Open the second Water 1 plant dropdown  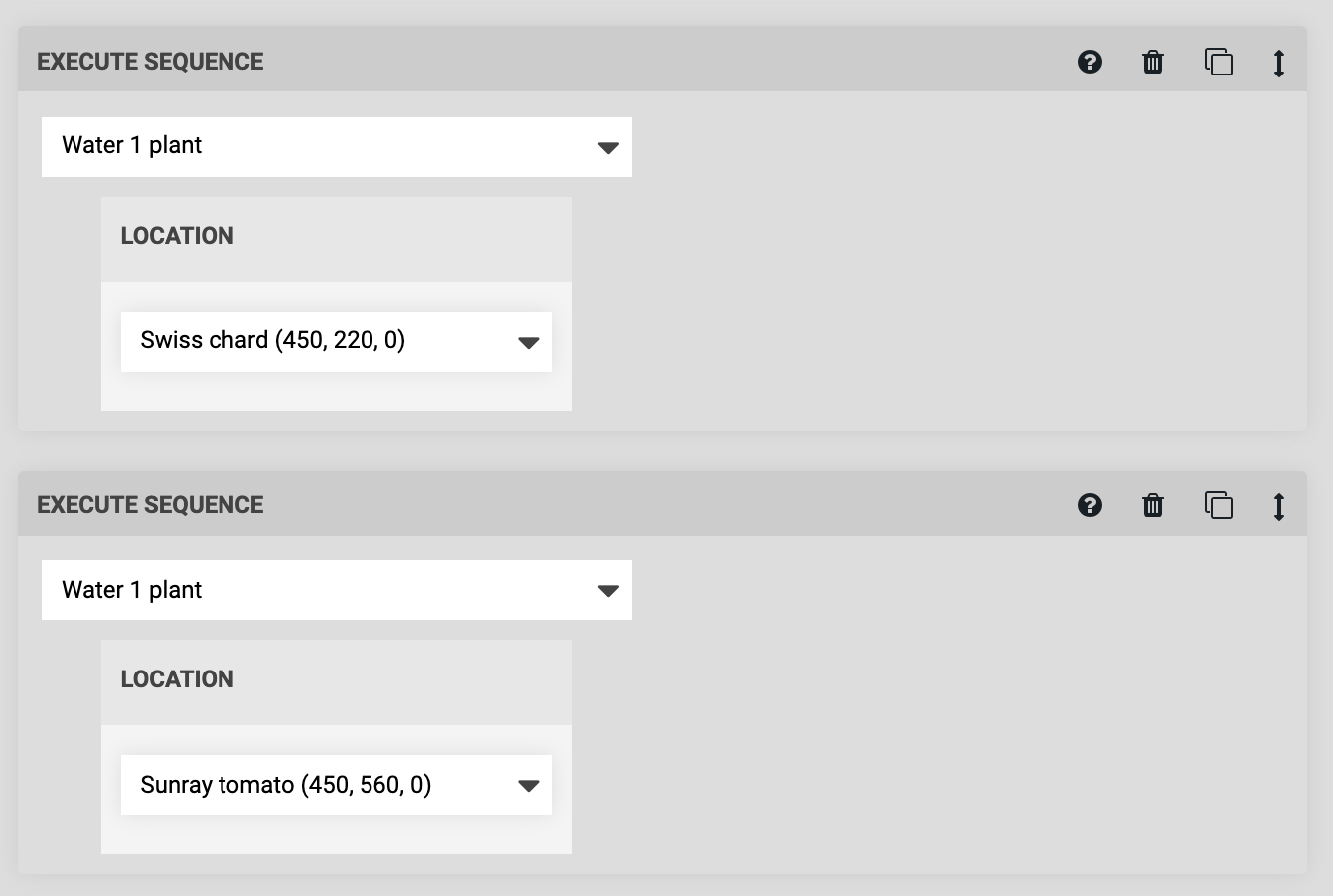click(337, 590)
